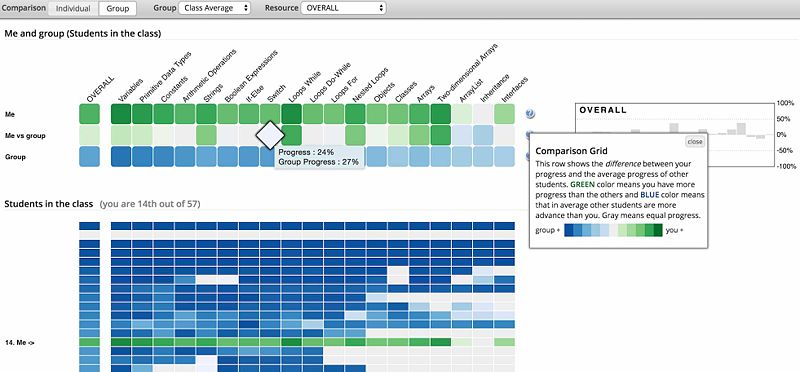The height and width of the screenshot is (372, 800).
Task: Click the Me Variables topic cell
Action: 121,114
